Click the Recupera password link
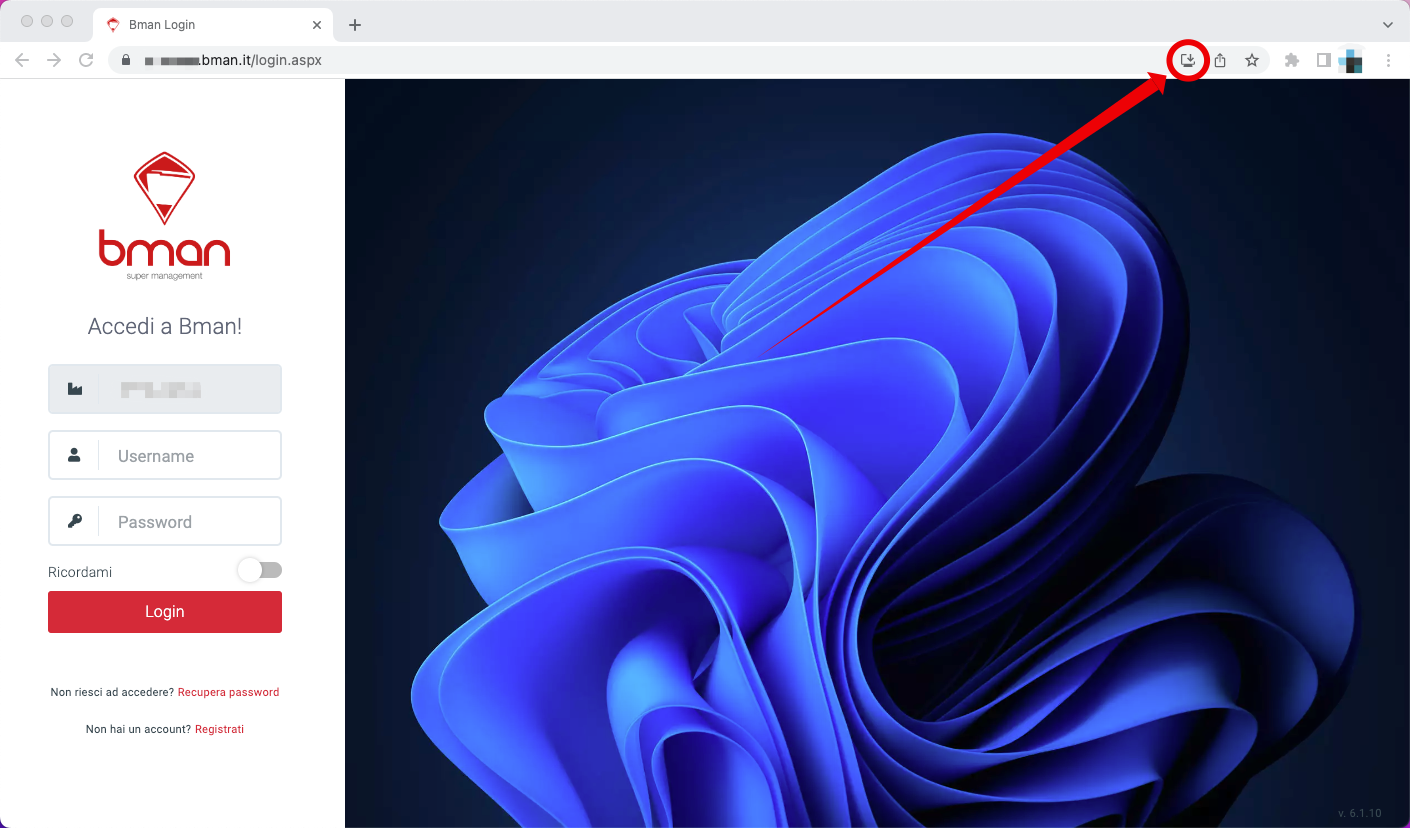Screen dimensions: 1410x828 click(x=228, y=692)
